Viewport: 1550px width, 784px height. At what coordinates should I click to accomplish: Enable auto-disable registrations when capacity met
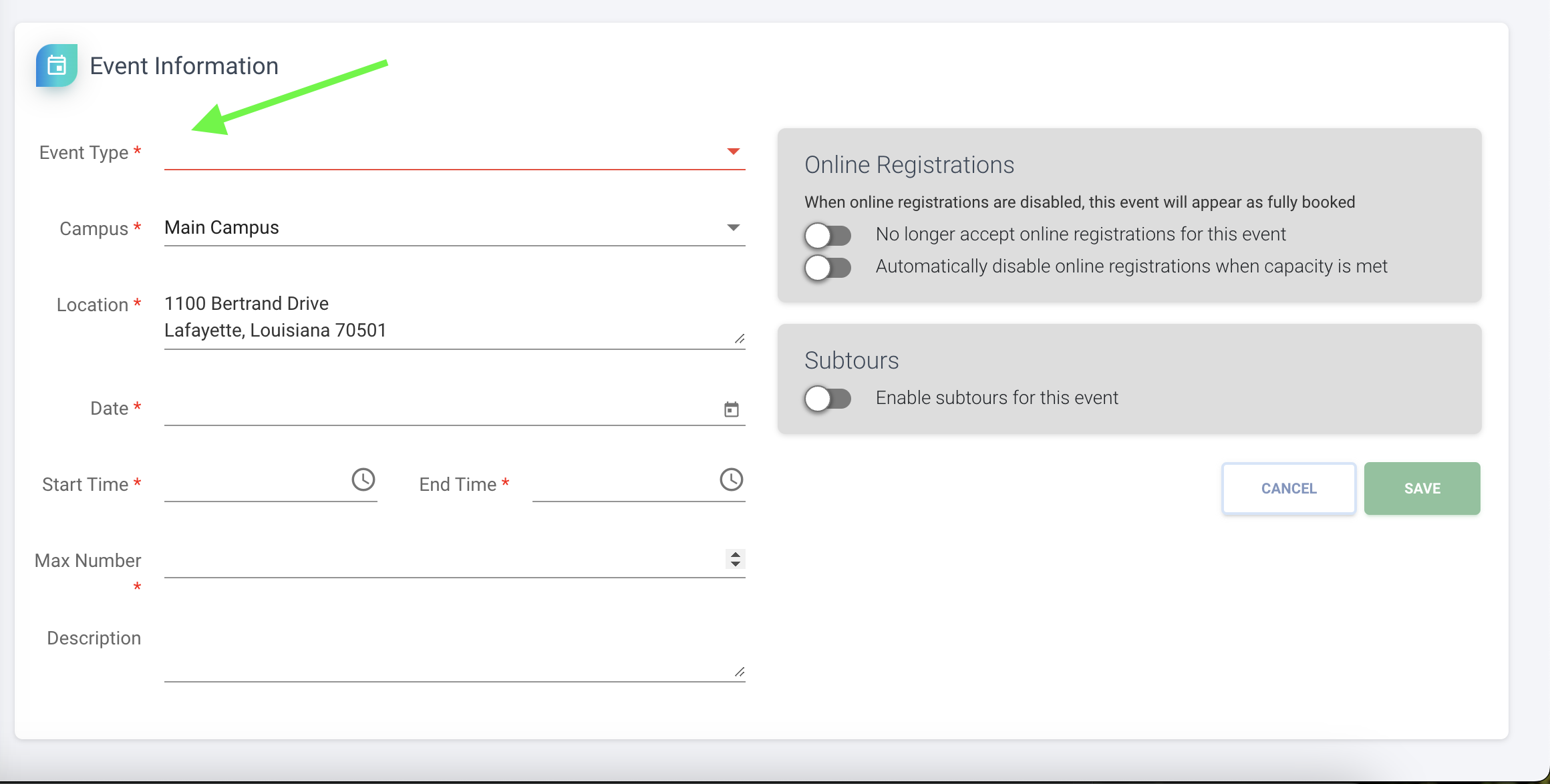(828, 267)
